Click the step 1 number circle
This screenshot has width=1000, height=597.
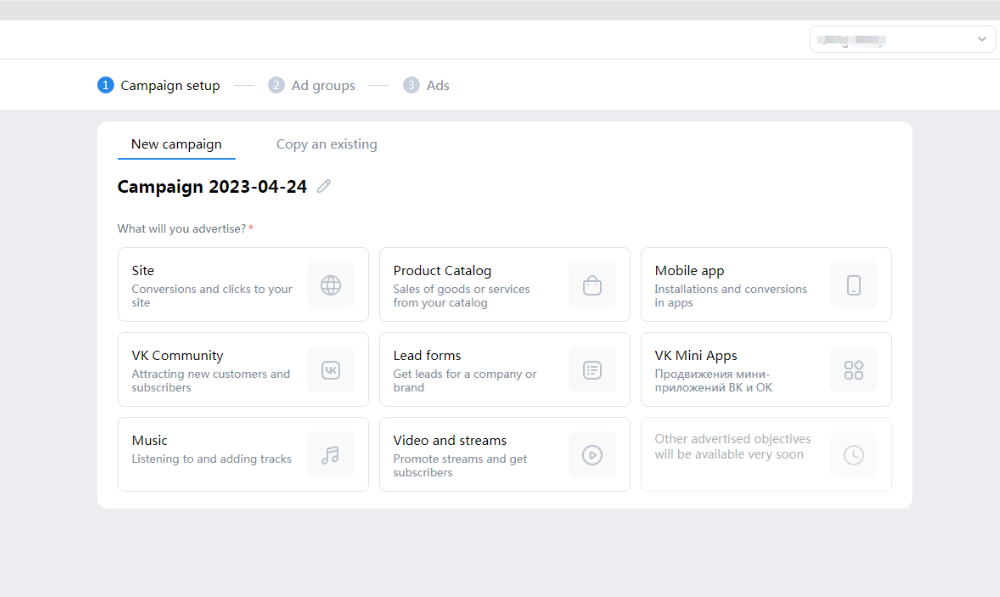105,85
